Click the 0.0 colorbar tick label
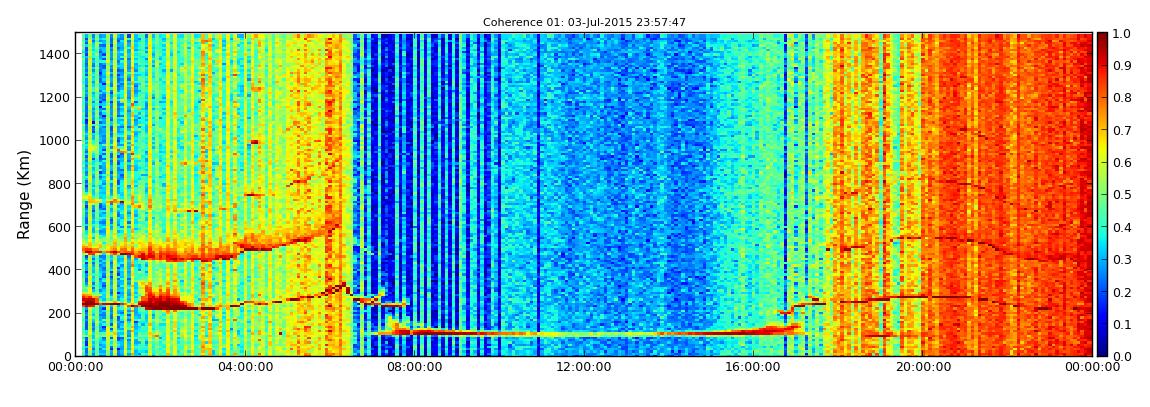The image size is (1150, 407). [x=1121, y=356]
